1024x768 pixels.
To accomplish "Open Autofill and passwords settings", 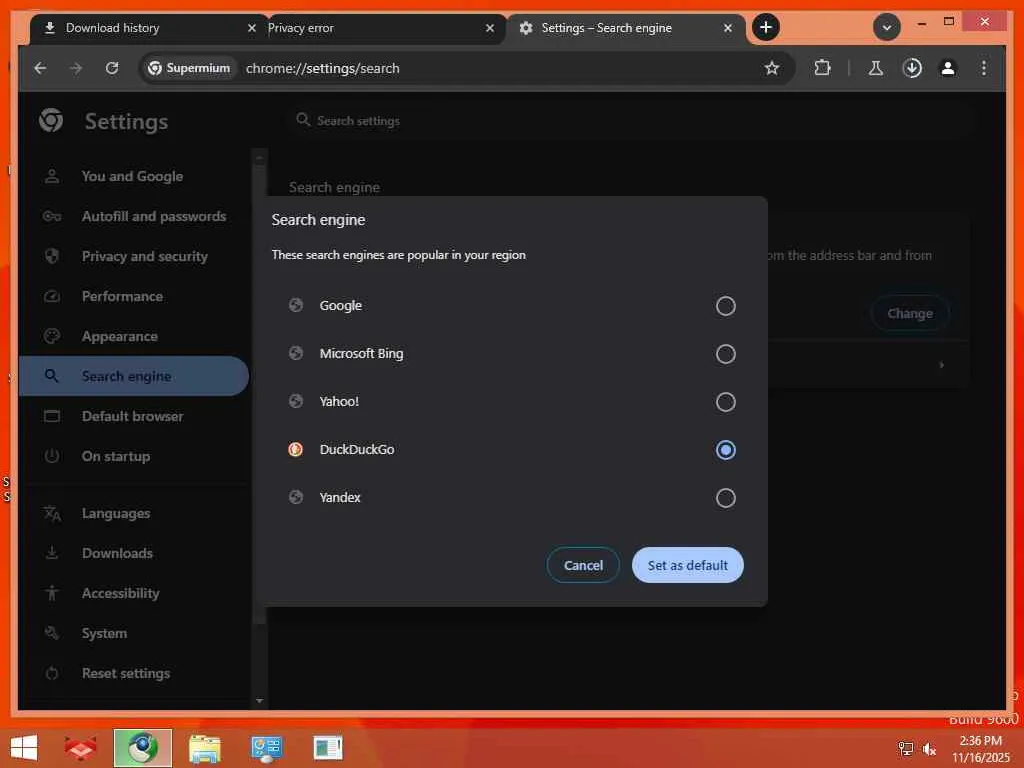I will 133,216.
